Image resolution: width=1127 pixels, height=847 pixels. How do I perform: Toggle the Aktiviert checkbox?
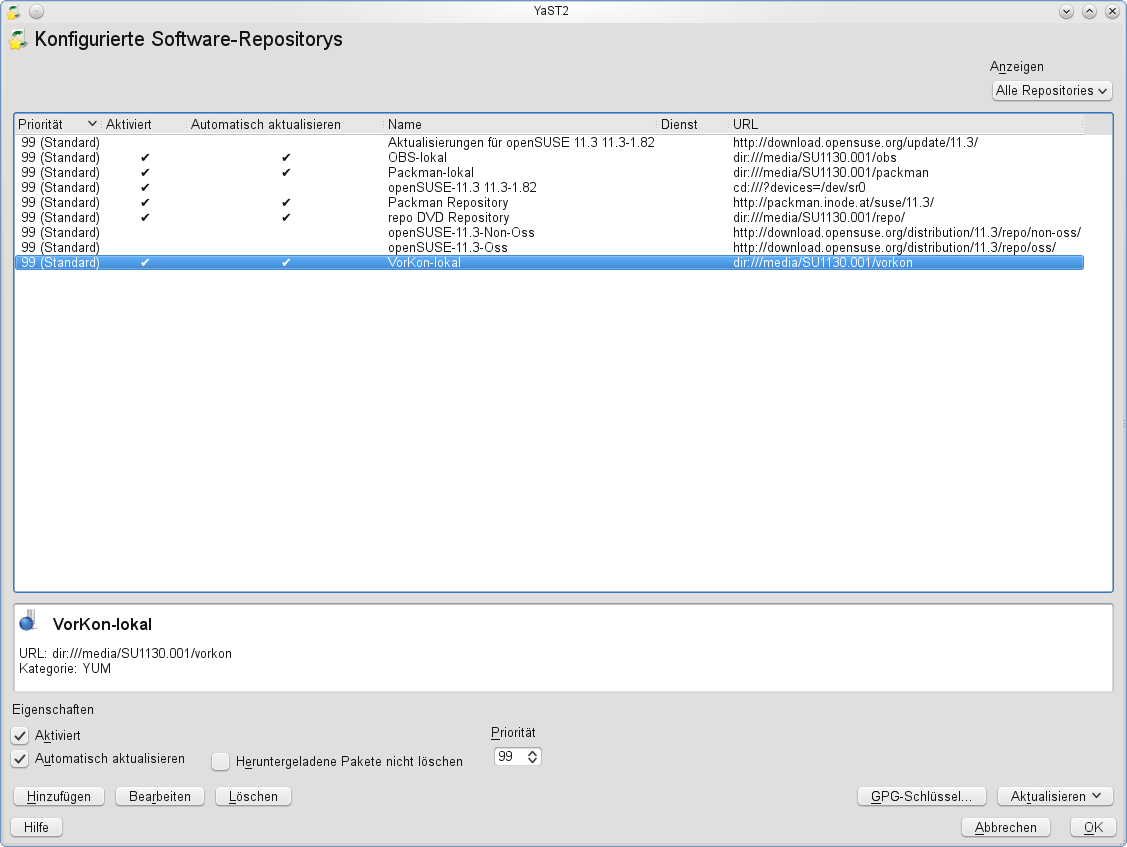[20, 736]
